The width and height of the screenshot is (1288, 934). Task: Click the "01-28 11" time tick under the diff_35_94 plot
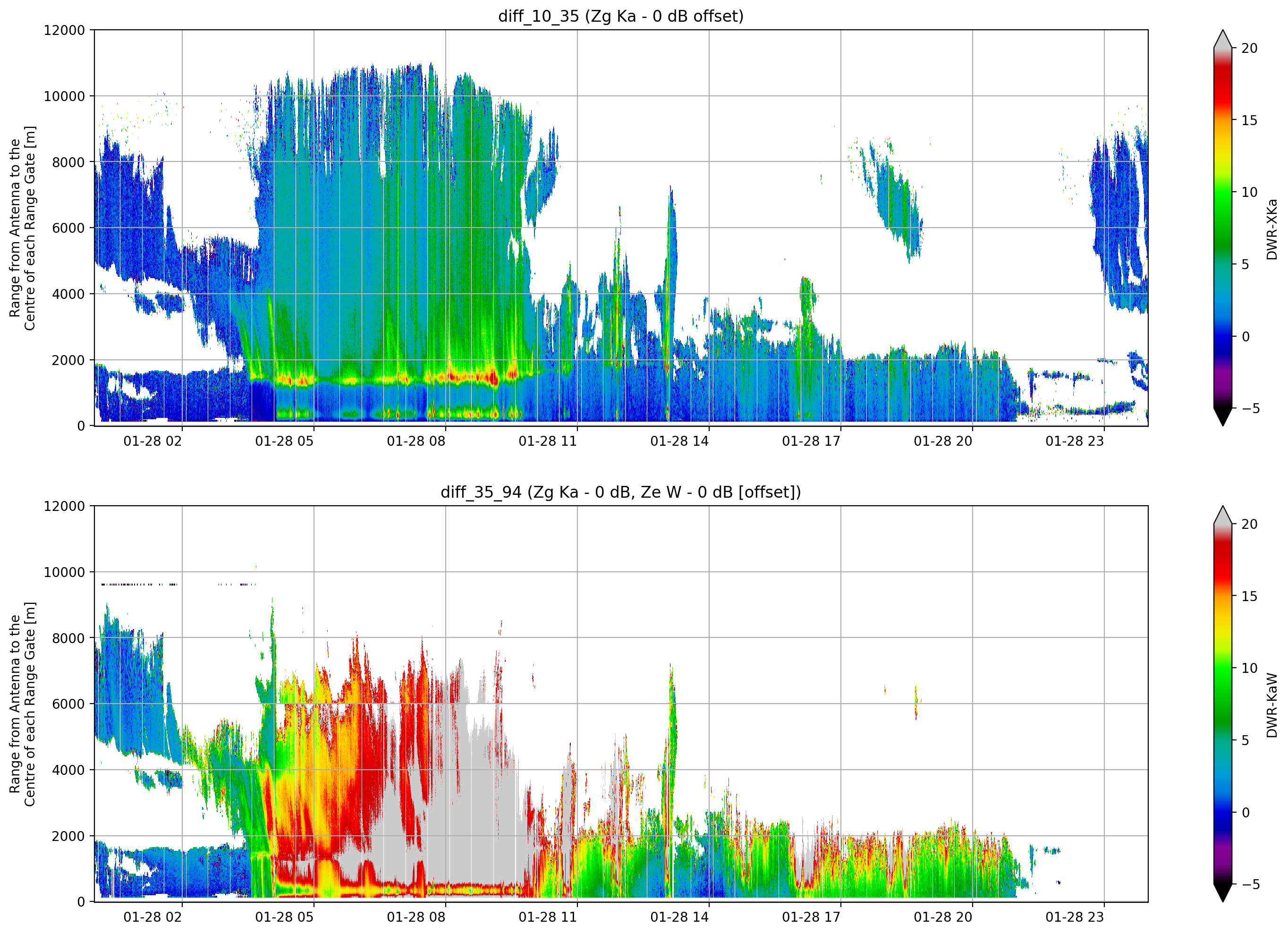(x=548, y=917)
